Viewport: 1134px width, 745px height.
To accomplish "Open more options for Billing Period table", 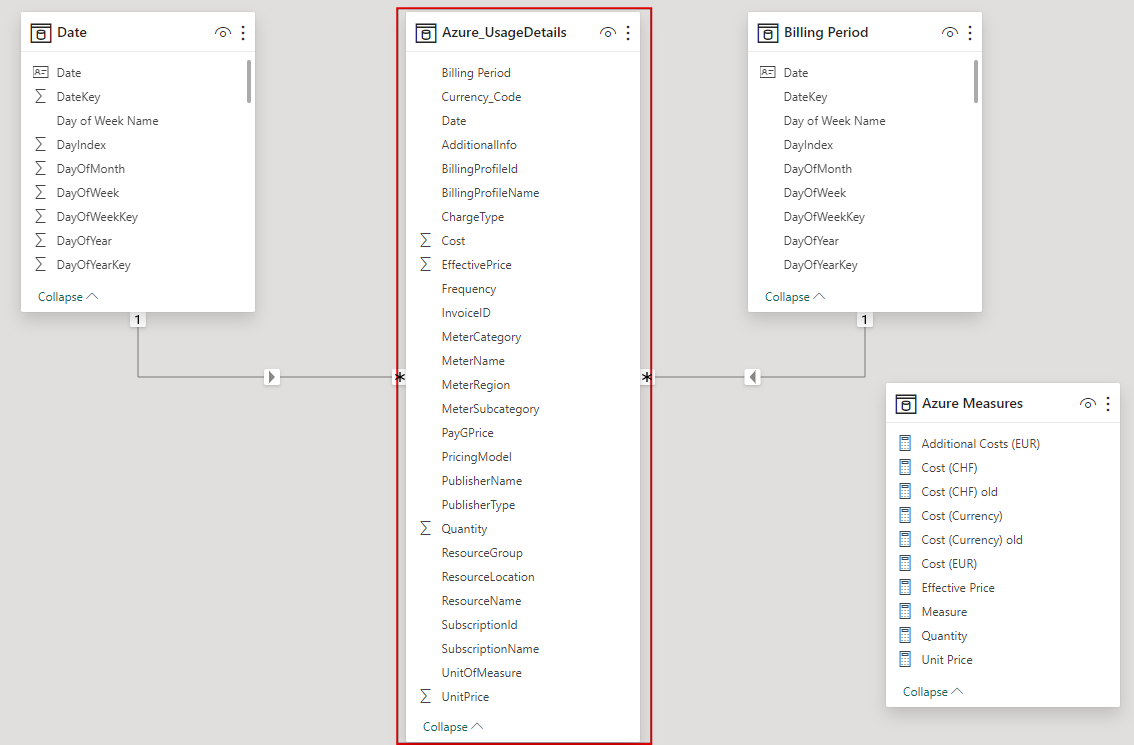I will click(x=970, y=33).
